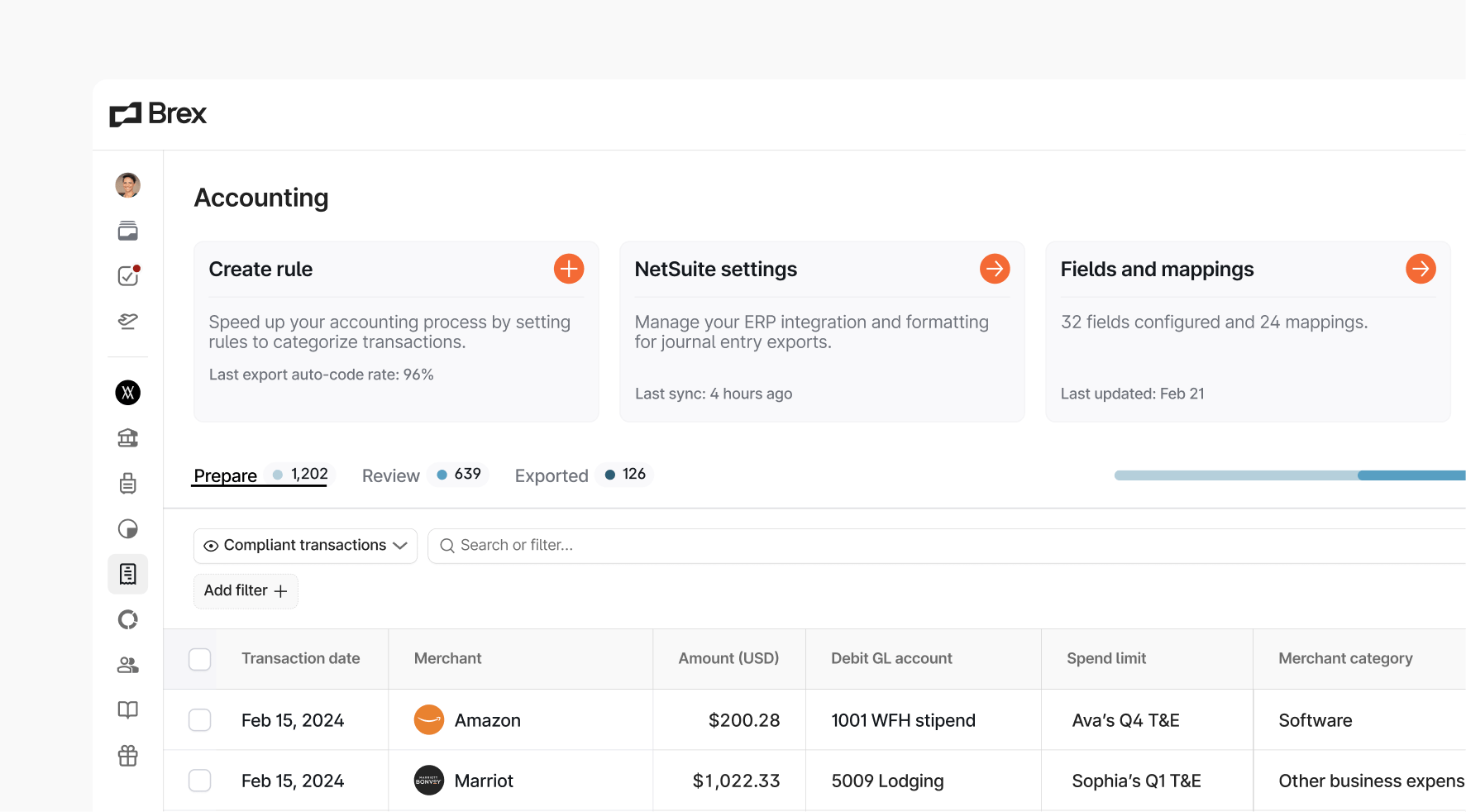Image resolution: width=1466 pixels, height=812 pixels.
Task: Open NetSuite settings via arrow button
Action: pyautogui.click(x=995, y=269)
